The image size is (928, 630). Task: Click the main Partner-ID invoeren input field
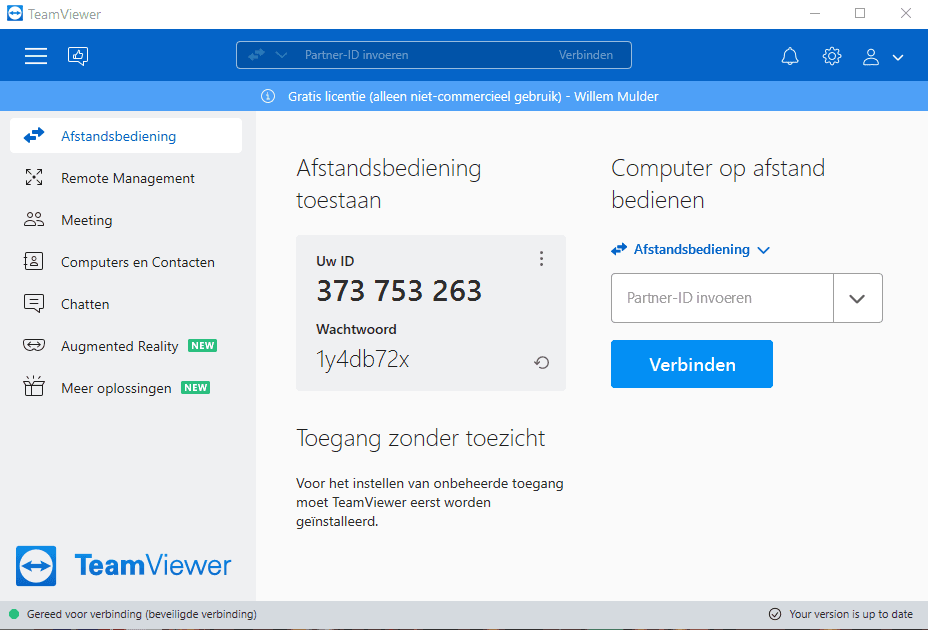(x=722, y=298)
